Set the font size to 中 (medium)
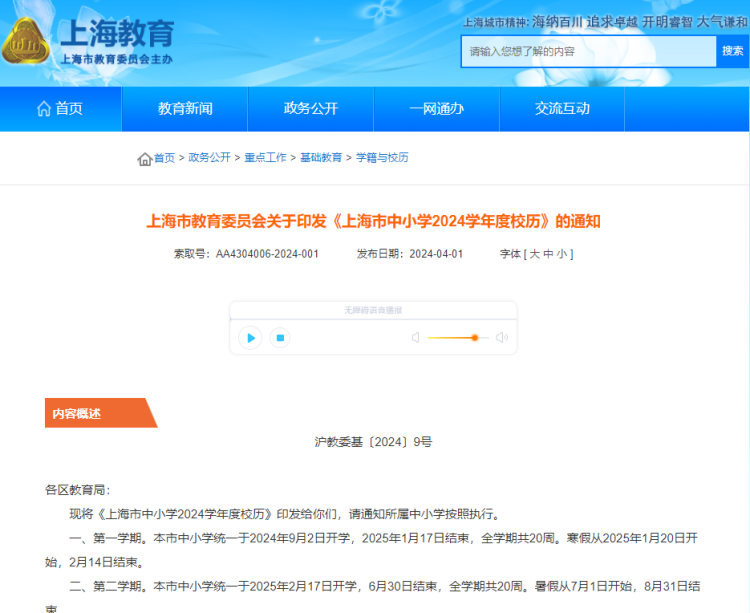The width and height of the screenshot is (750, 613). click(549, 254)
